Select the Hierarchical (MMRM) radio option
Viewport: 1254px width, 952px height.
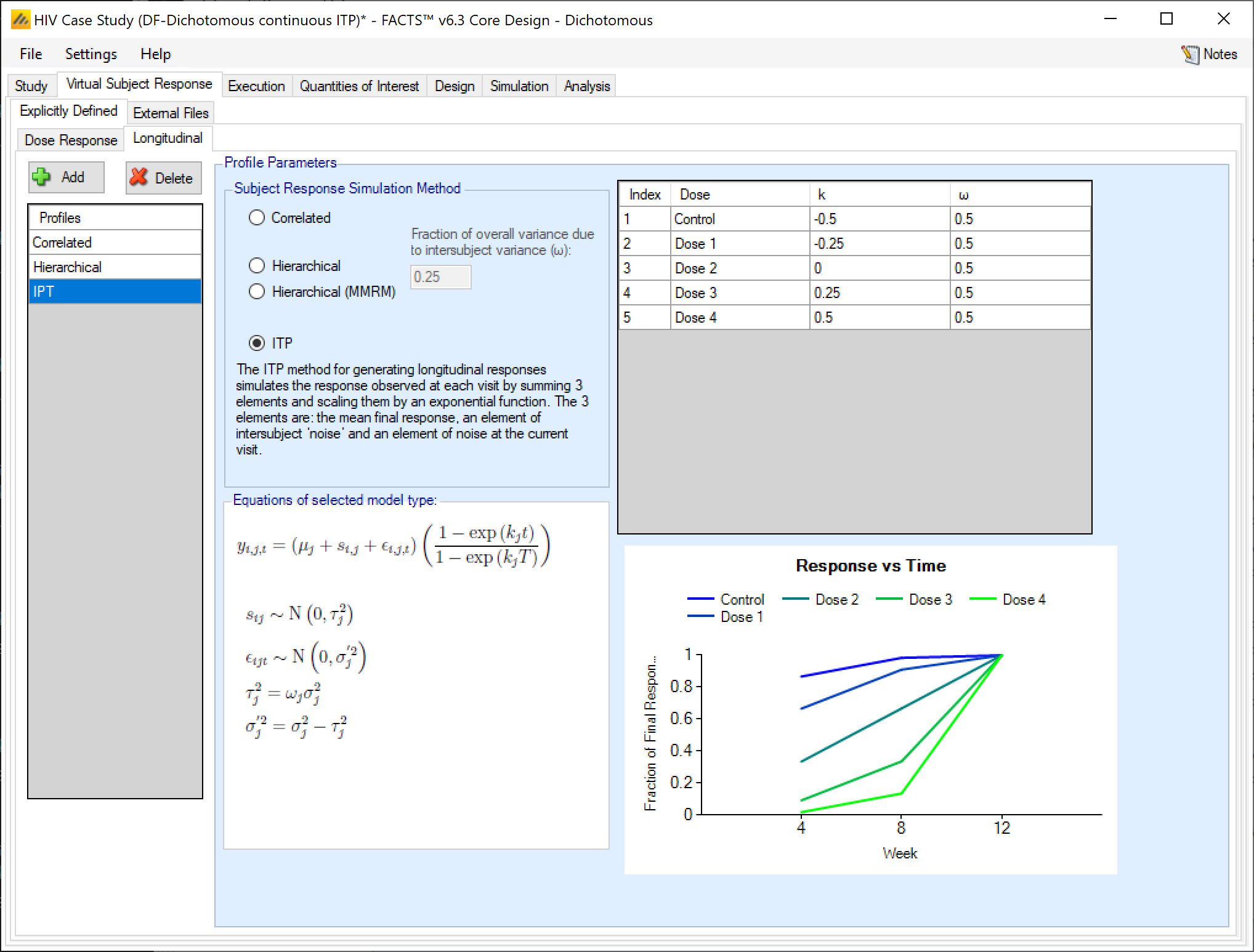257,291
